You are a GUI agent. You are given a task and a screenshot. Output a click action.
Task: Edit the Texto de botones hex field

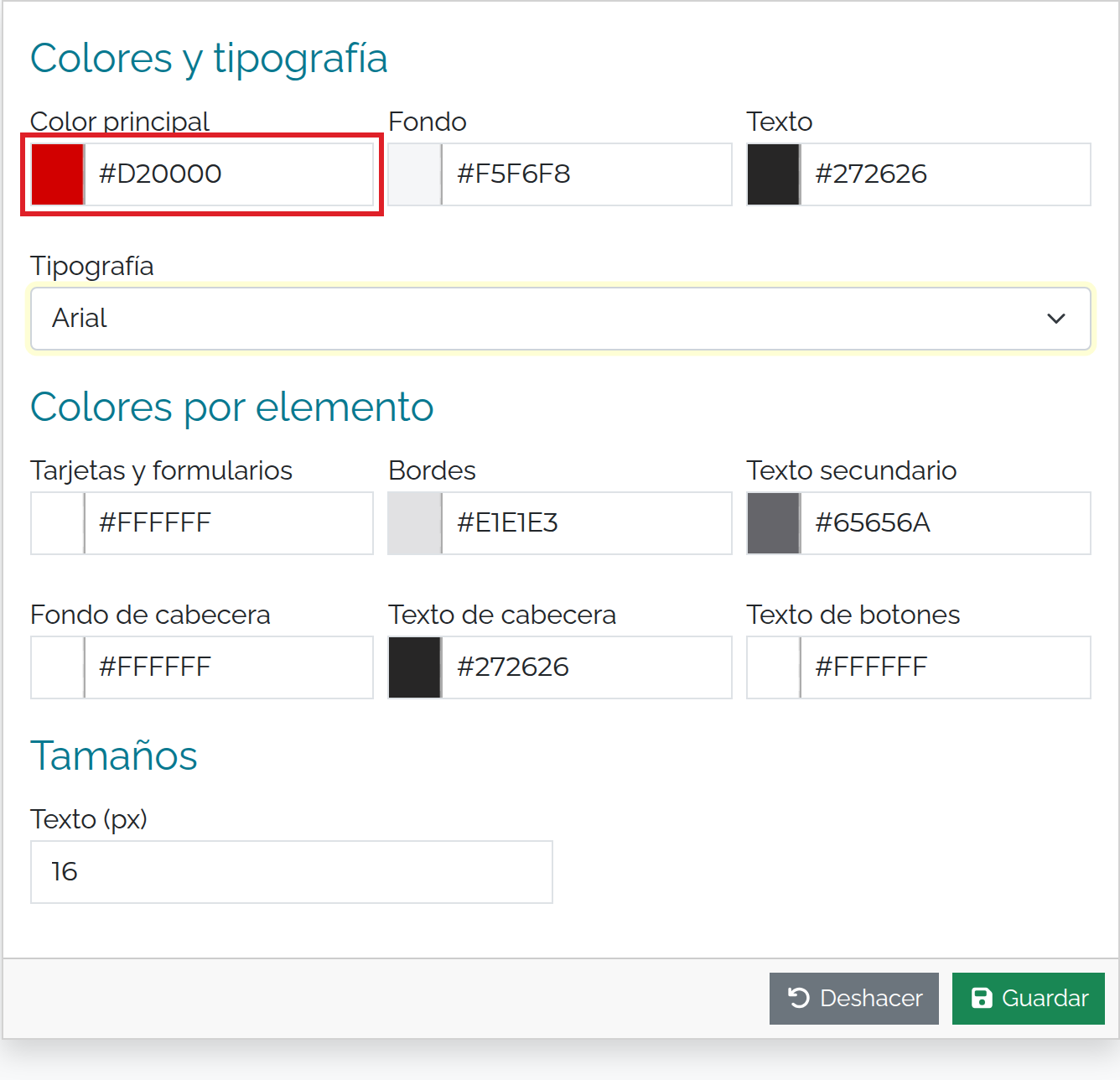pyautogui.click(x=946, y=667)
